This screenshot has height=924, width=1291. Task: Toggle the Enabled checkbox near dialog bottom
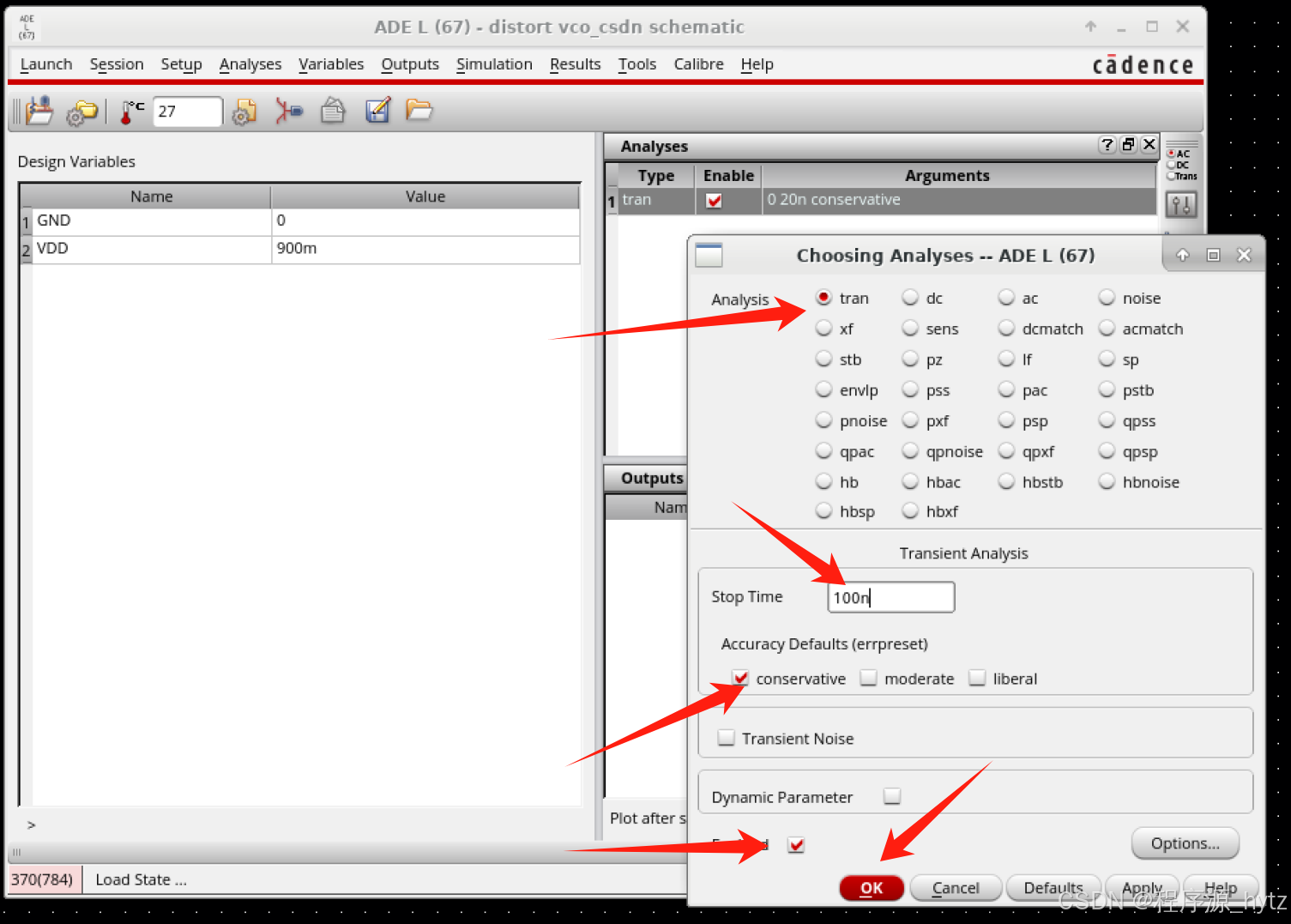797,845
